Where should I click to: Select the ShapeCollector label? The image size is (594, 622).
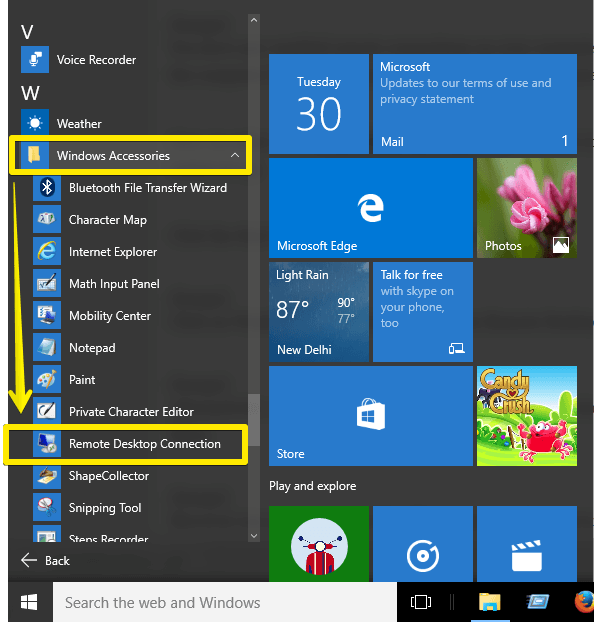(109, 476)
